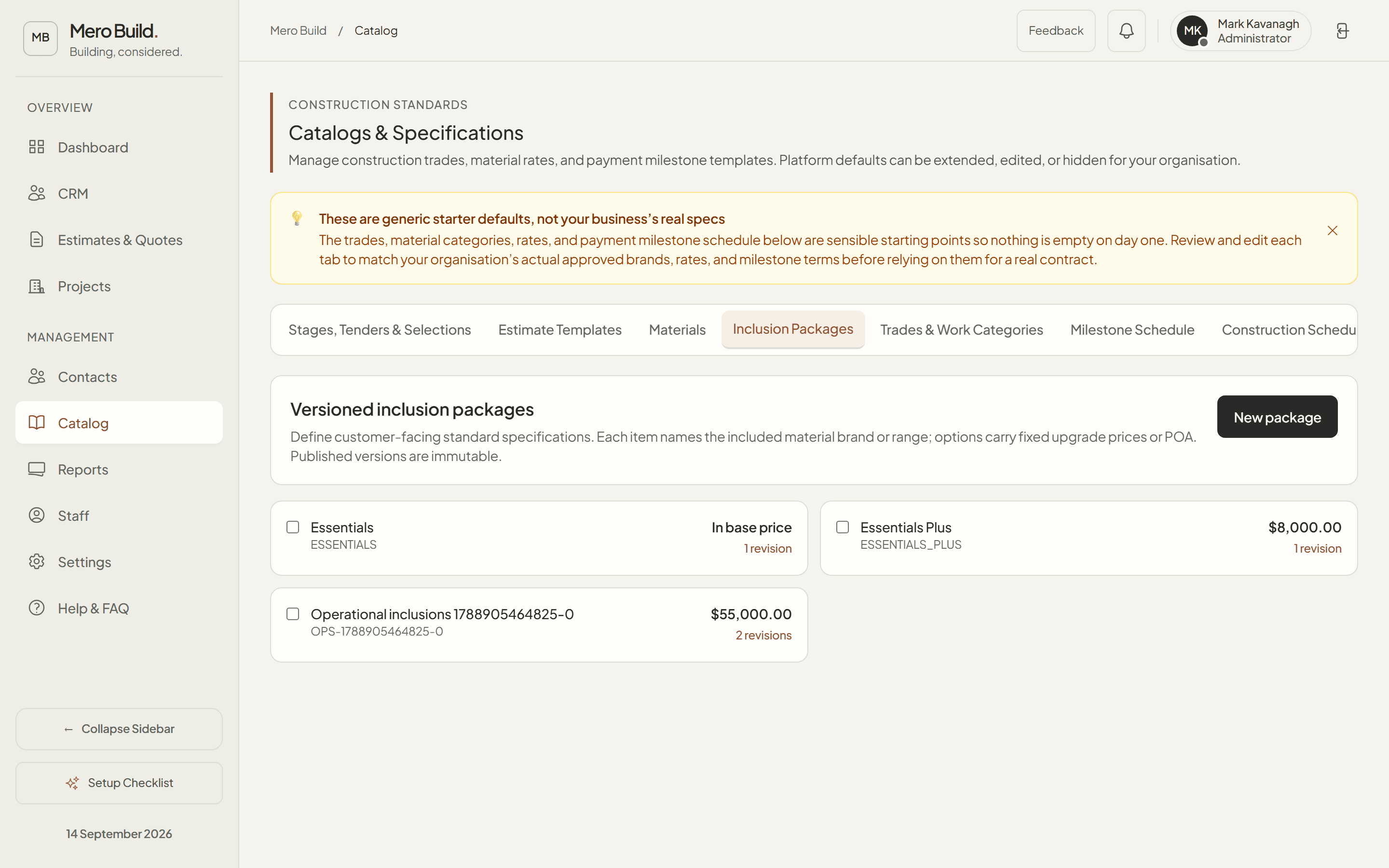Click MK avatar circle

(1192, 31)
